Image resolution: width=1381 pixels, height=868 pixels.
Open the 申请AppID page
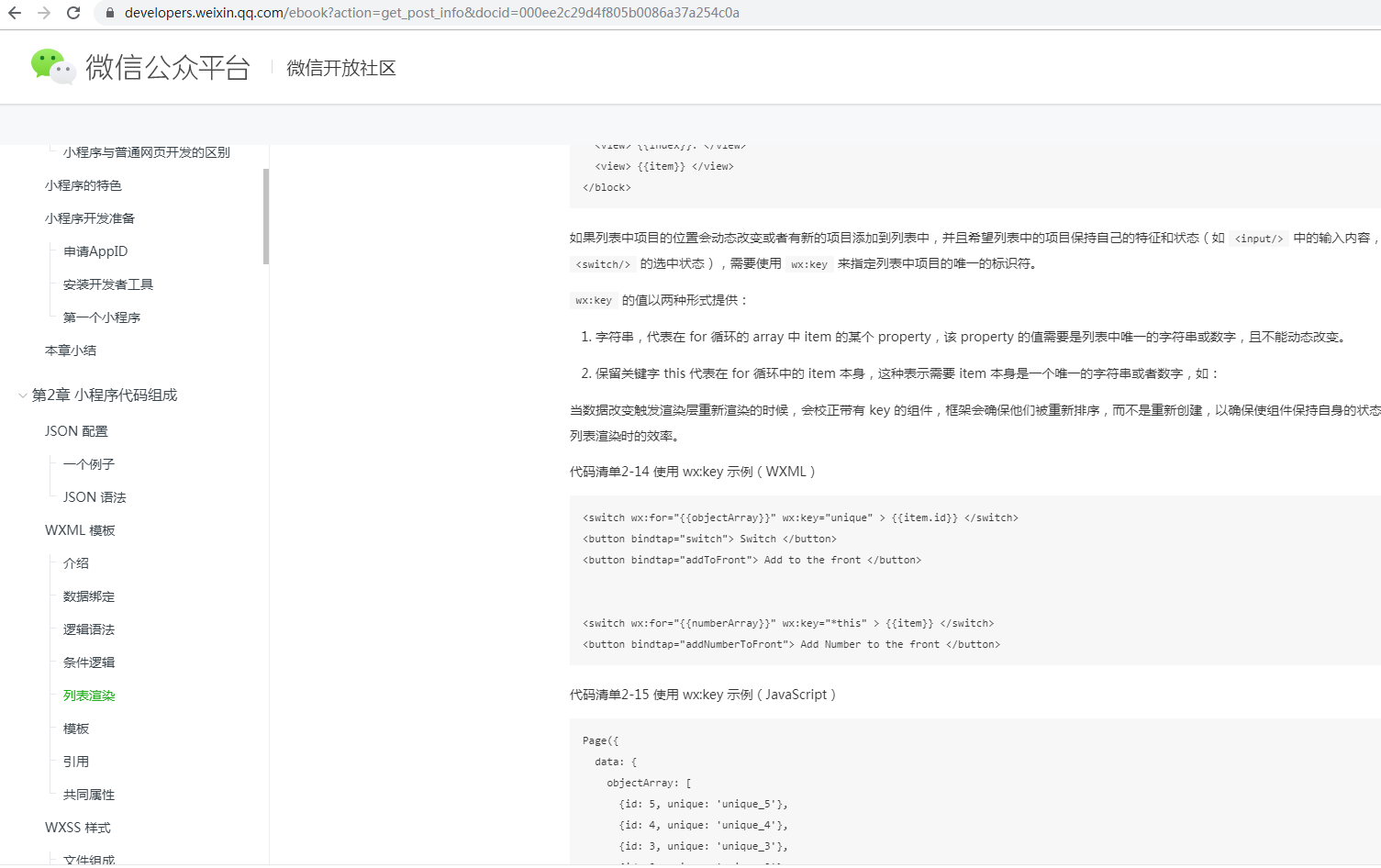95,250
